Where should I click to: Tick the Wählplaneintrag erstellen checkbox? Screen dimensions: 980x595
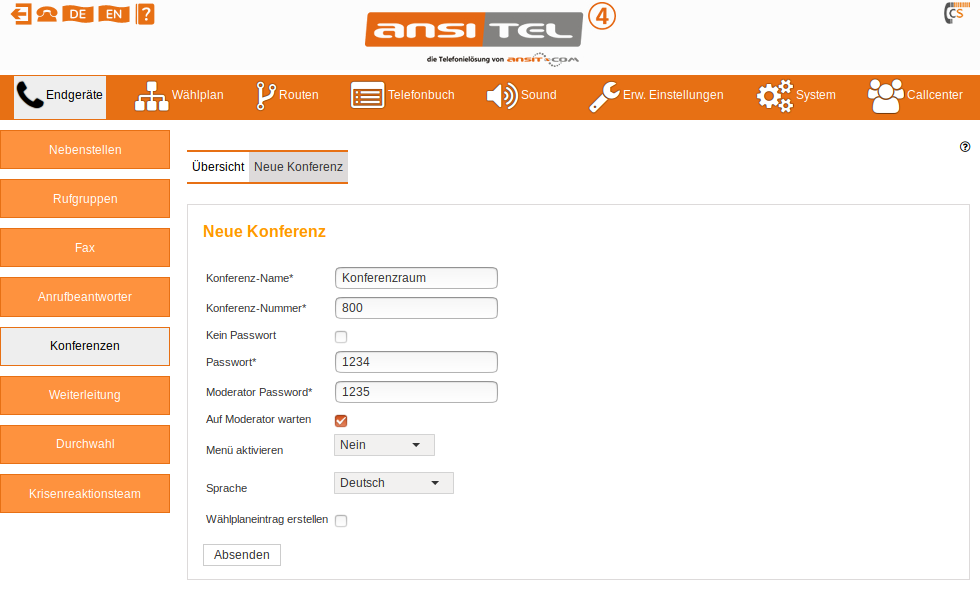point(341,521)
